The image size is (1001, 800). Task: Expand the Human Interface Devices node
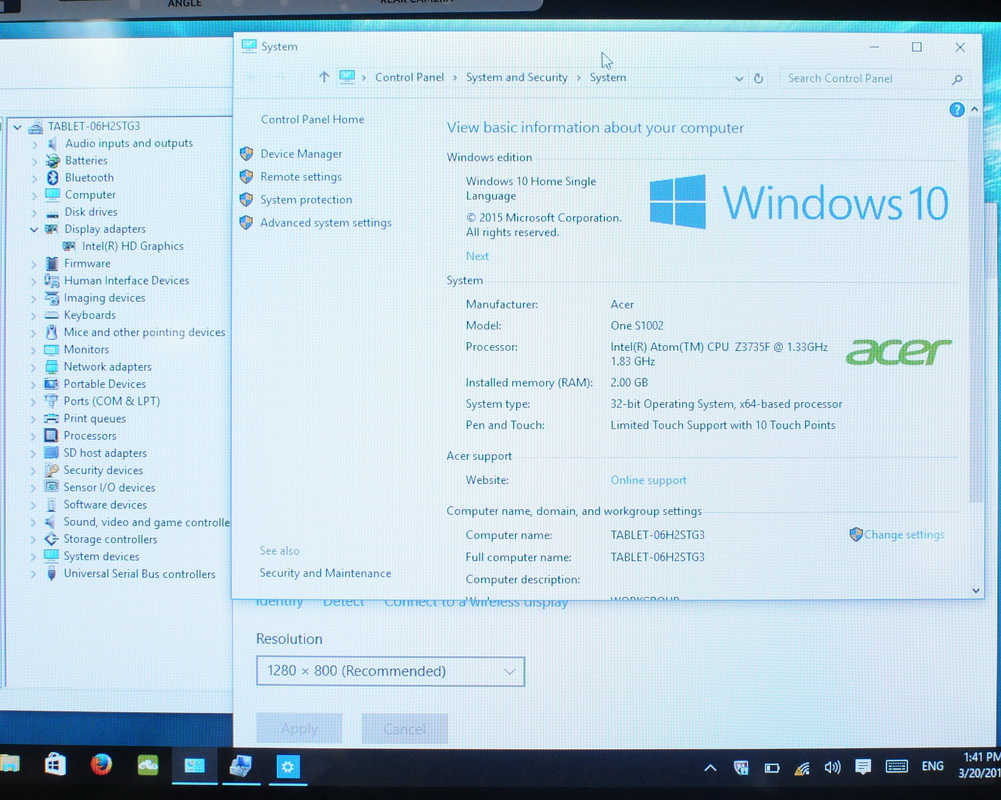tap(34, 281)
